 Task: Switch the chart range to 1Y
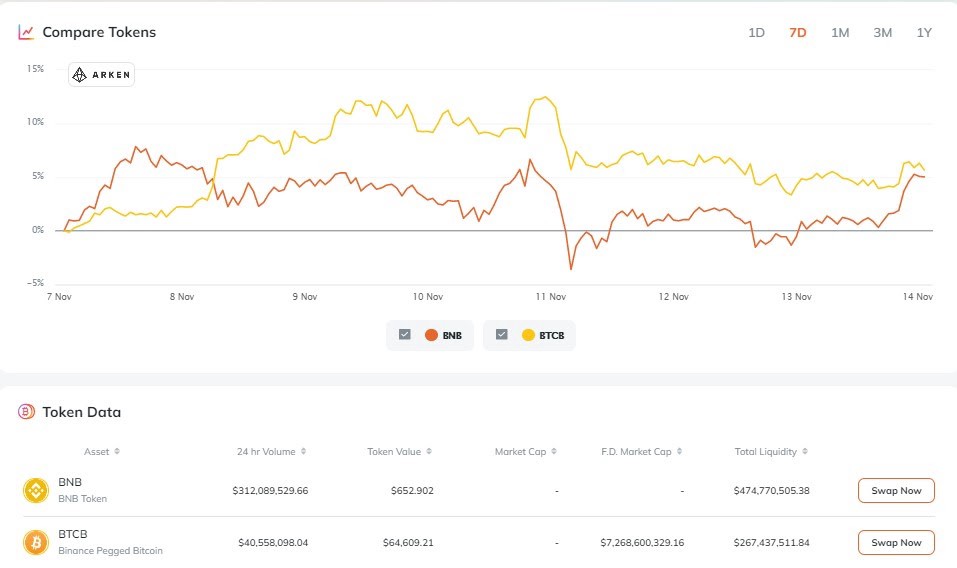pyautogui.click(x=924, y=32)
